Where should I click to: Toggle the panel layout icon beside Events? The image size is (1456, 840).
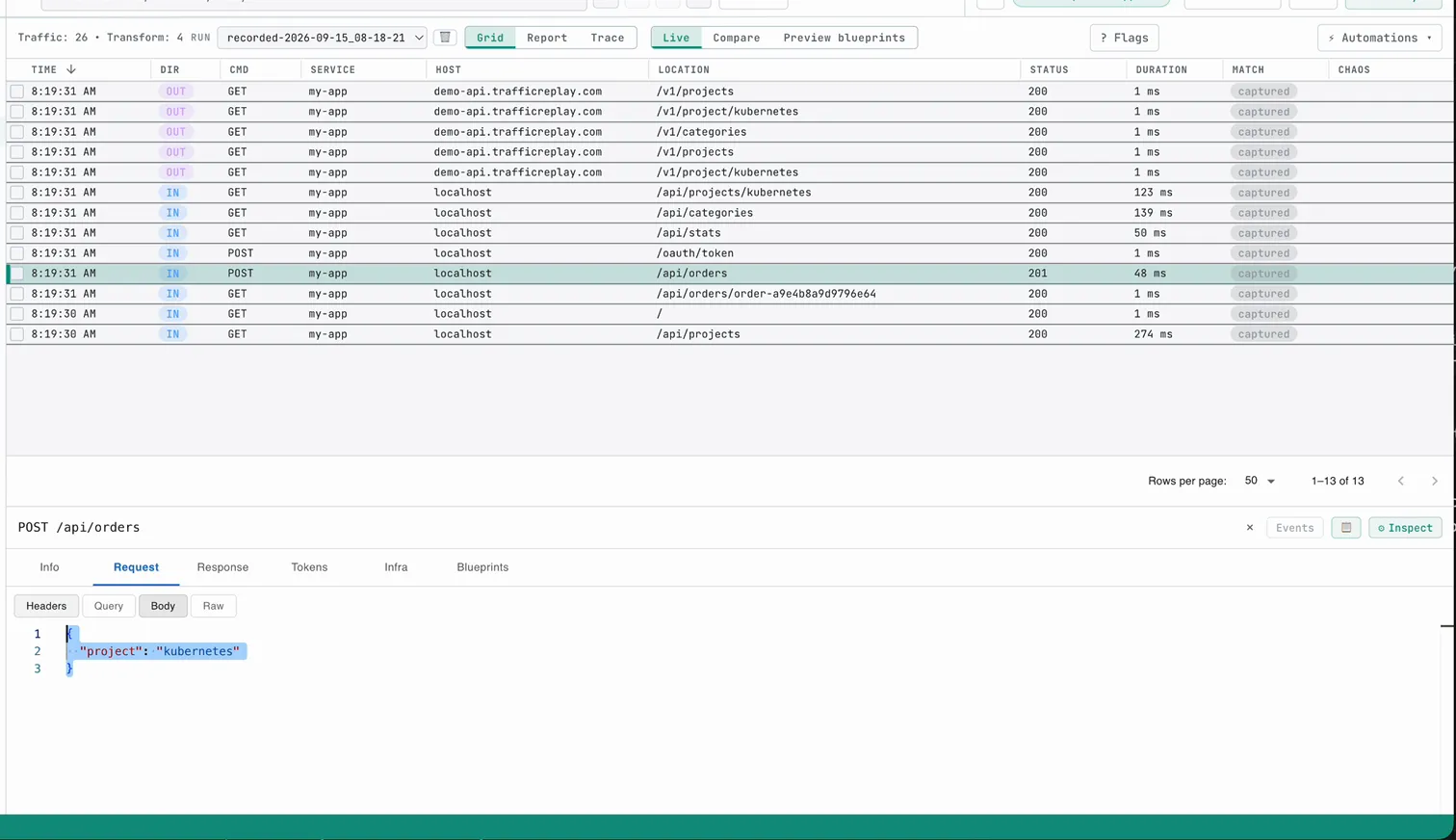tap(1346, 528)
